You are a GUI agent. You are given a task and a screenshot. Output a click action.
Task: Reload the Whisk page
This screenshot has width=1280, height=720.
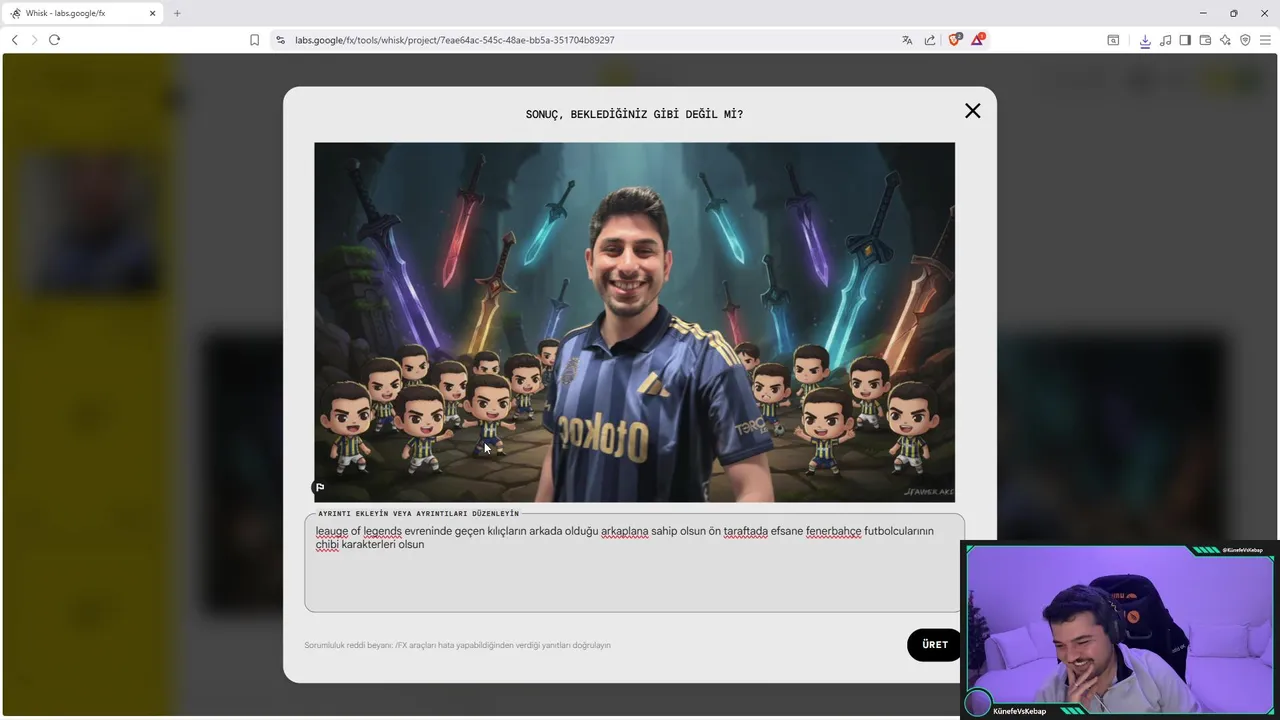point(55,40)
